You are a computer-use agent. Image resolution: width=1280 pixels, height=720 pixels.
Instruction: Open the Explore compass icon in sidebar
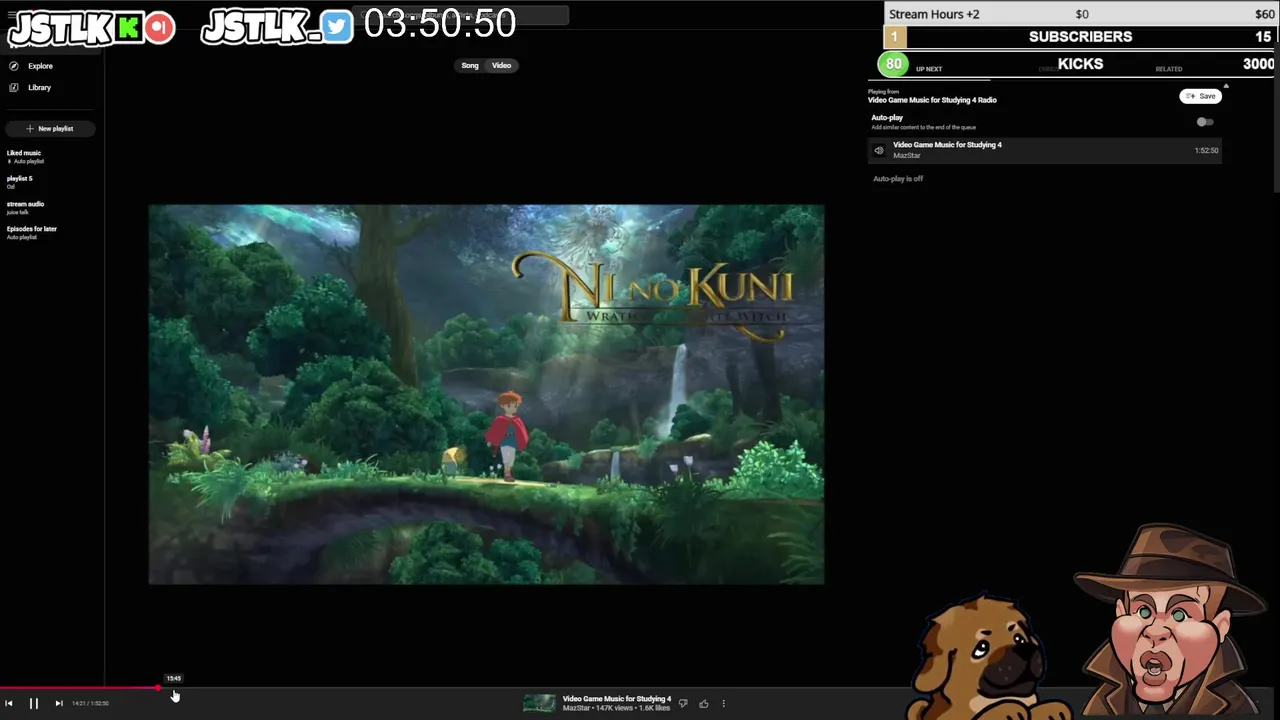coord(14,66)
